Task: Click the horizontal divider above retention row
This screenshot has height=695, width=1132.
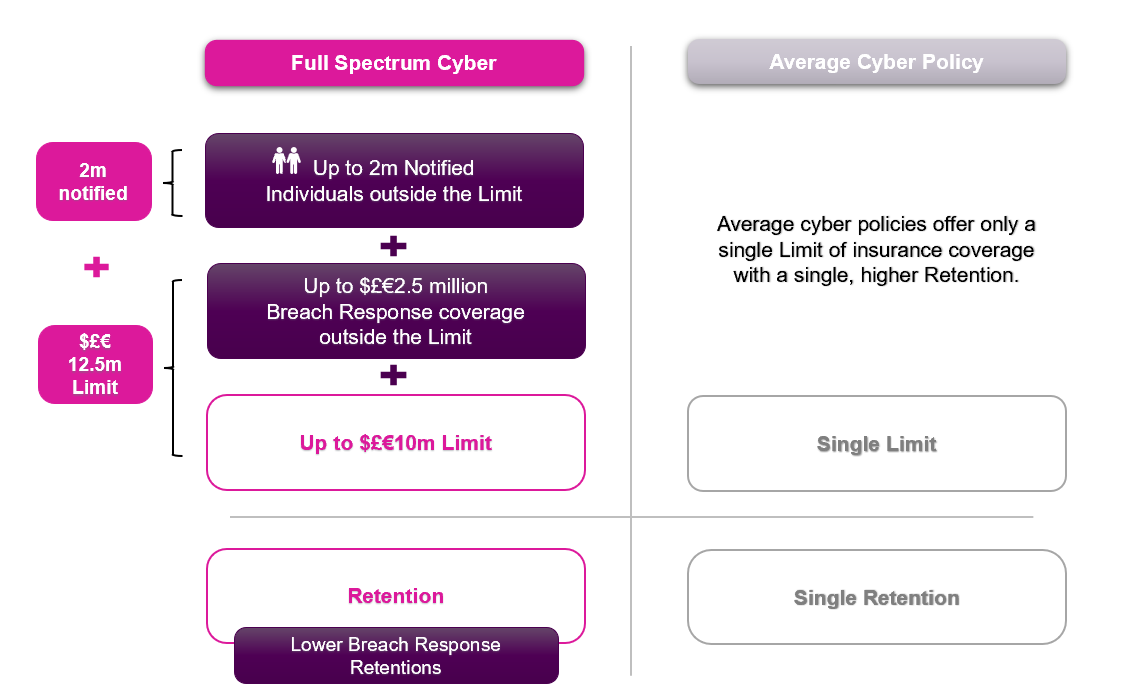Action: [631, 517]
